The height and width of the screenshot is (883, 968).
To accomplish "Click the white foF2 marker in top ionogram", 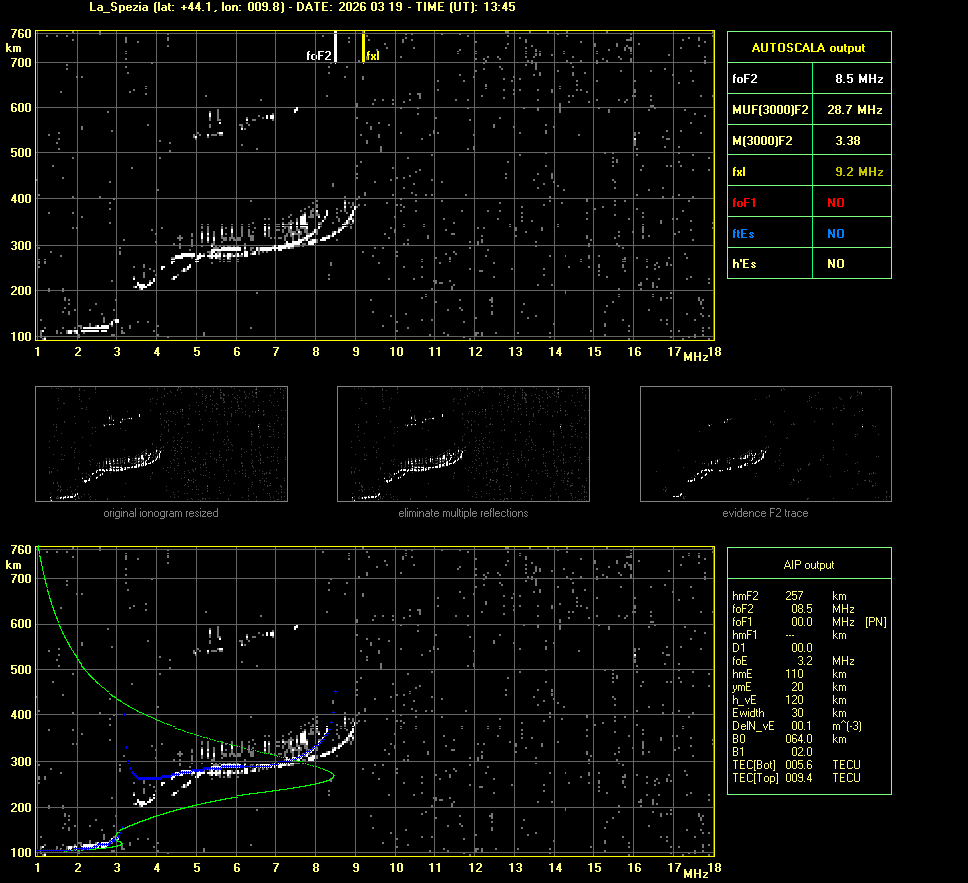I will coord(336,49).
